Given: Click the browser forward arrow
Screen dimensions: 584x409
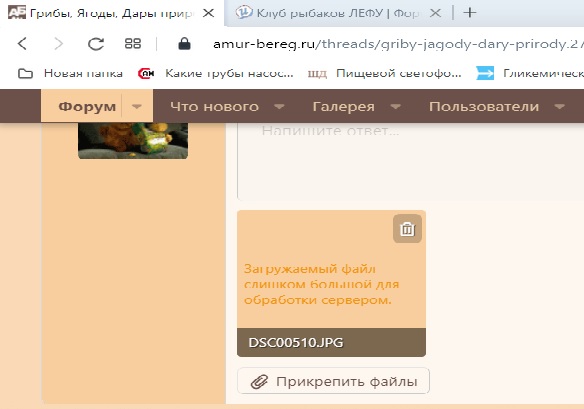Looking at the screenshot, I should (x=58, y=44).
